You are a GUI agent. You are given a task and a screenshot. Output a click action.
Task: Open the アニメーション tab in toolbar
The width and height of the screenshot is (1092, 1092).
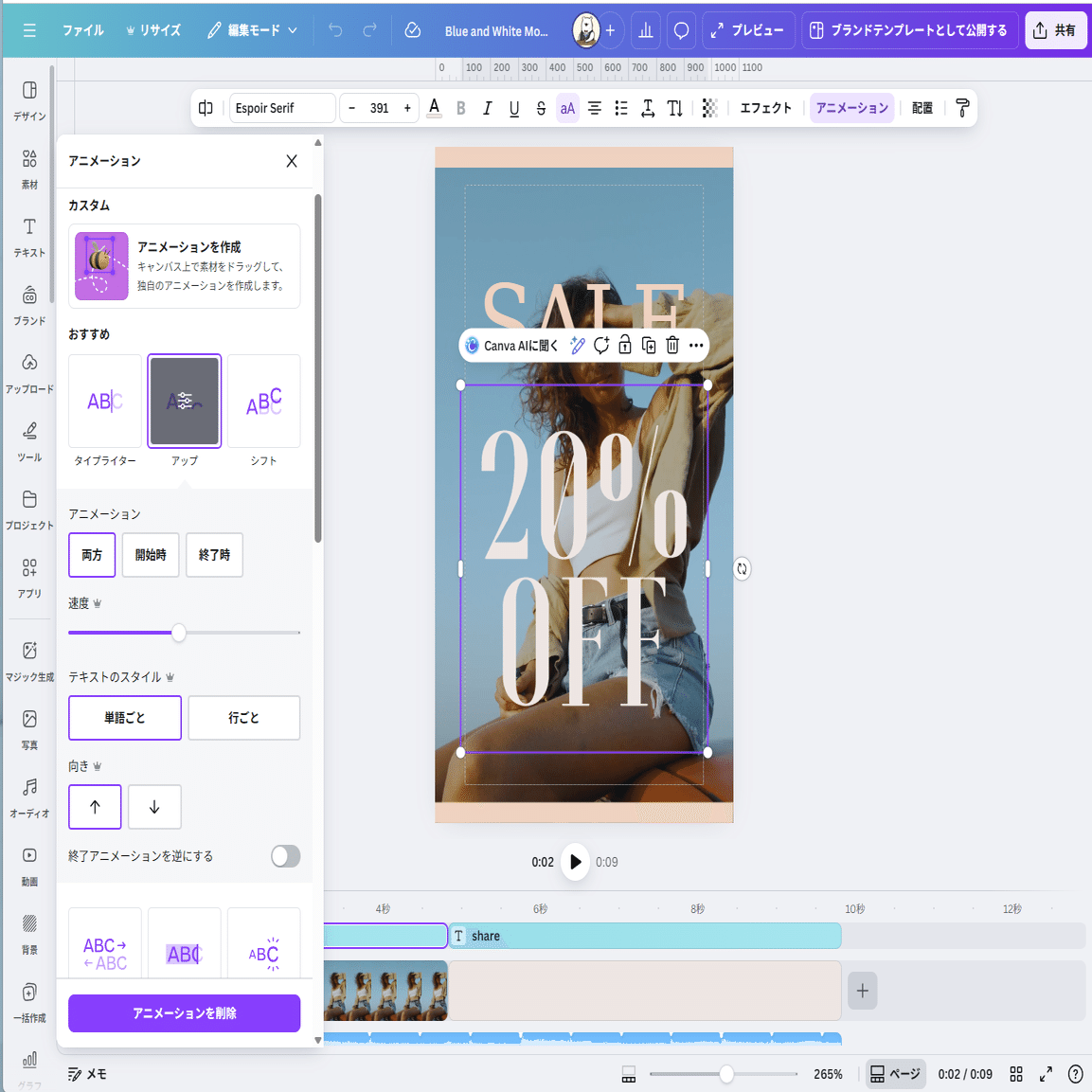(x=851, y=108)
